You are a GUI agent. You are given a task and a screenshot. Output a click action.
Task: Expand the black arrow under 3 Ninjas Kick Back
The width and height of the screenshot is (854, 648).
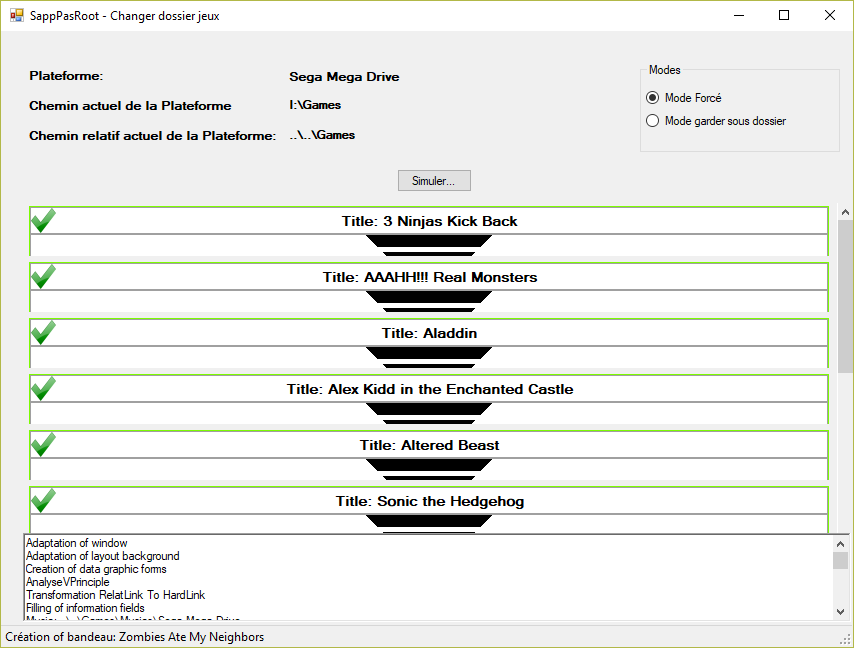click(429, 241)
